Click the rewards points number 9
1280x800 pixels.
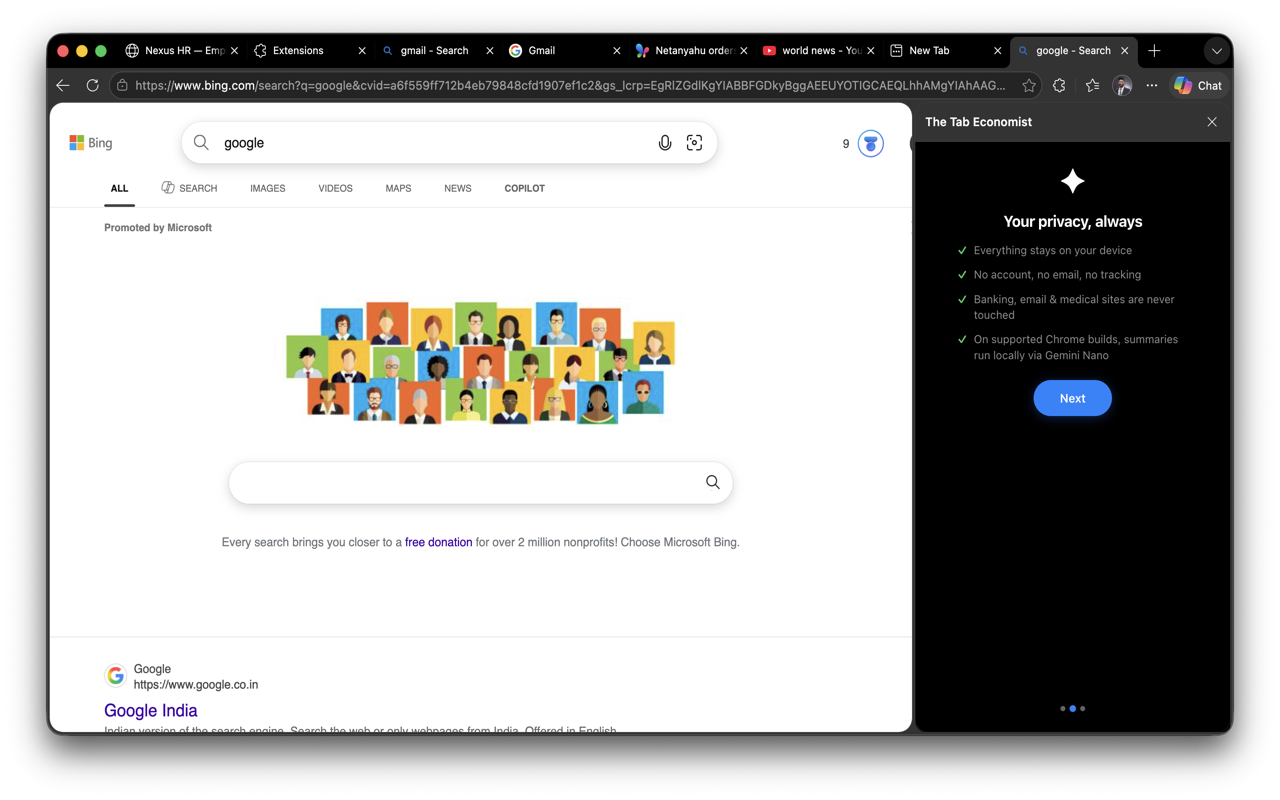(x=846, y=144)
